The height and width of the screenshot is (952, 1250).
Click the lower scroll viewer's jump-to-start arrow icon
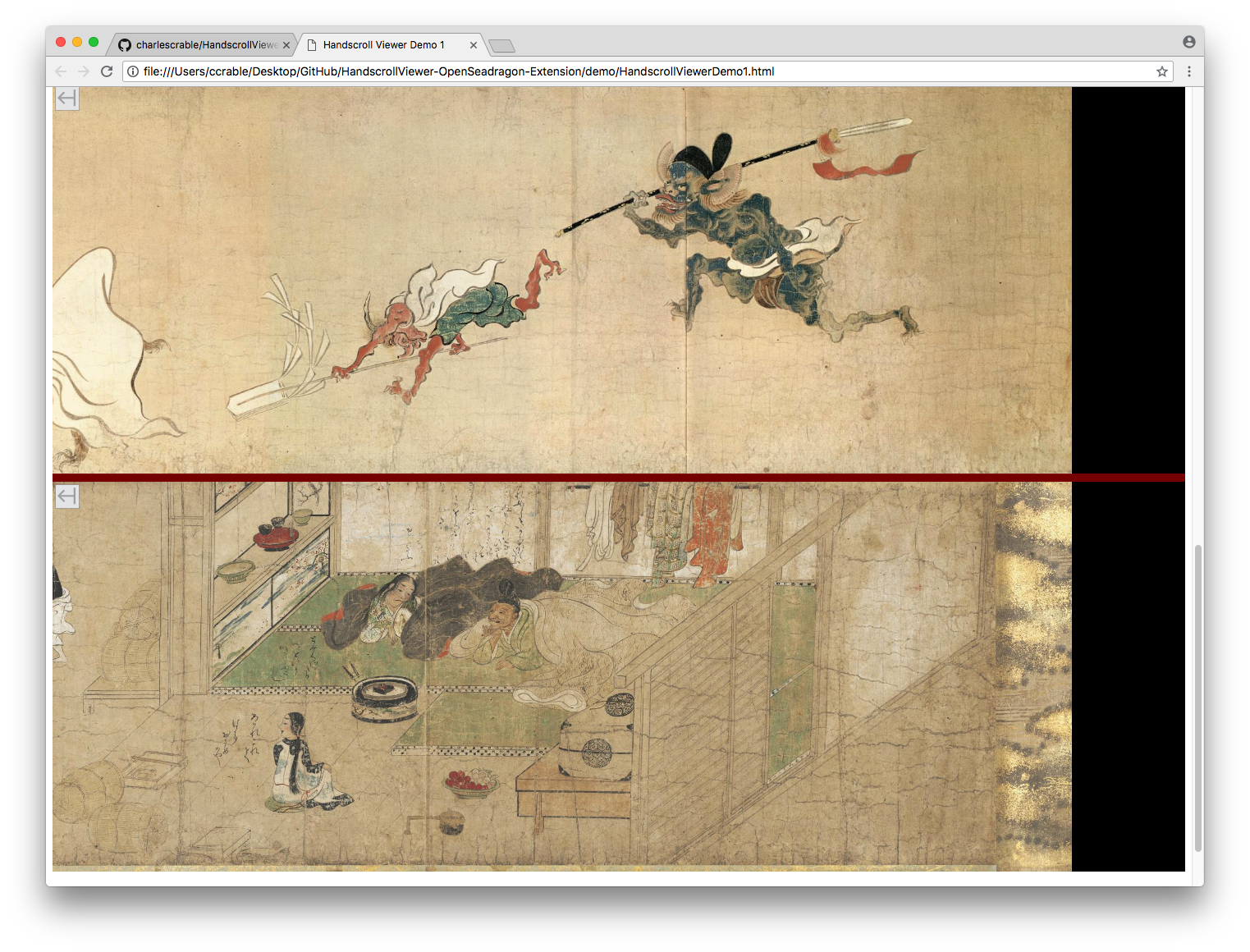pyautogui.click(x=67, y=497)
